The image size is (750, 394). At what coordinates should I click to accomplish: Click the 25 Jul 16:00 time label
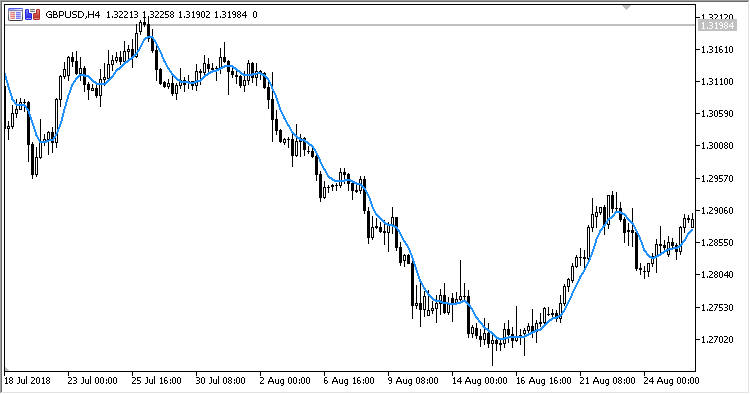coord(156,381)
